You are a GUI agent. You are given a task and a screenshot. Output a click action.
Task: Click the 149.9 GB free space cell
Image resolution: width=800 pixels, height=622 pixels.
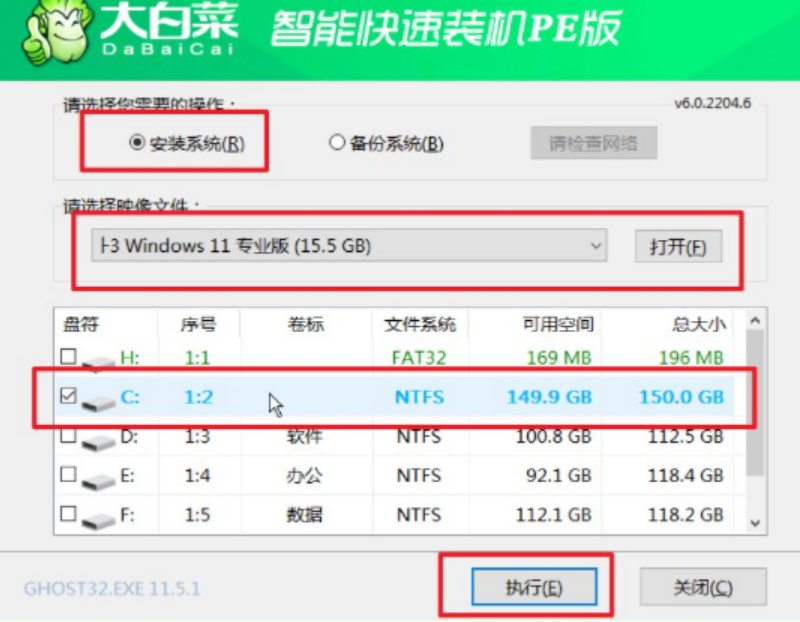549,397
